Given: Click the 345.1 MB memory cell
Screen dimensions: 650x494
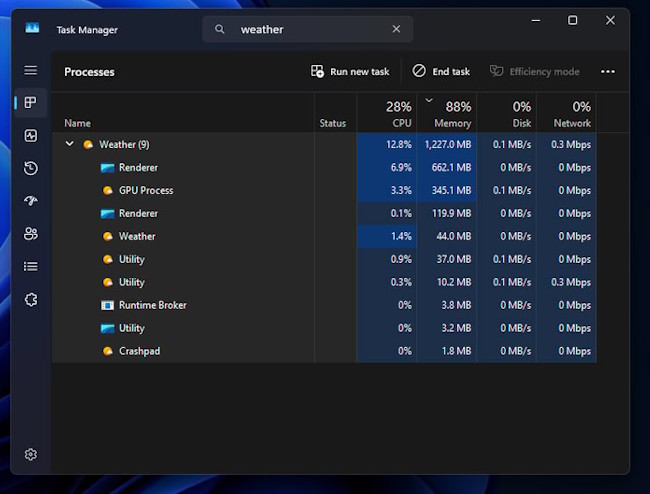Looking at the screenshot, I should [447, 191].
